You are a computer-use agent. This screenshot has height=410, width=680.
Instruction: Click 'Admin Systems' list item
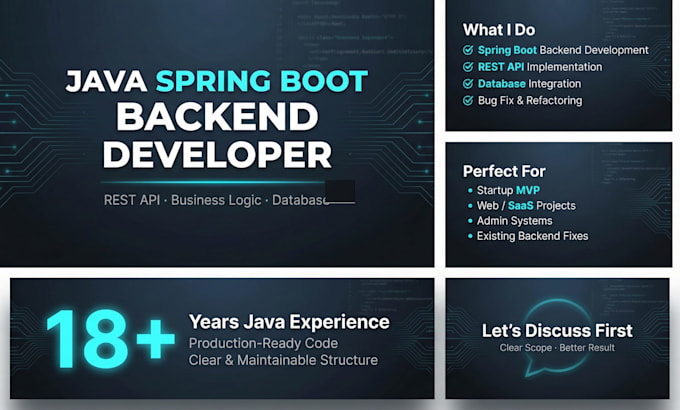click(514, 221)
